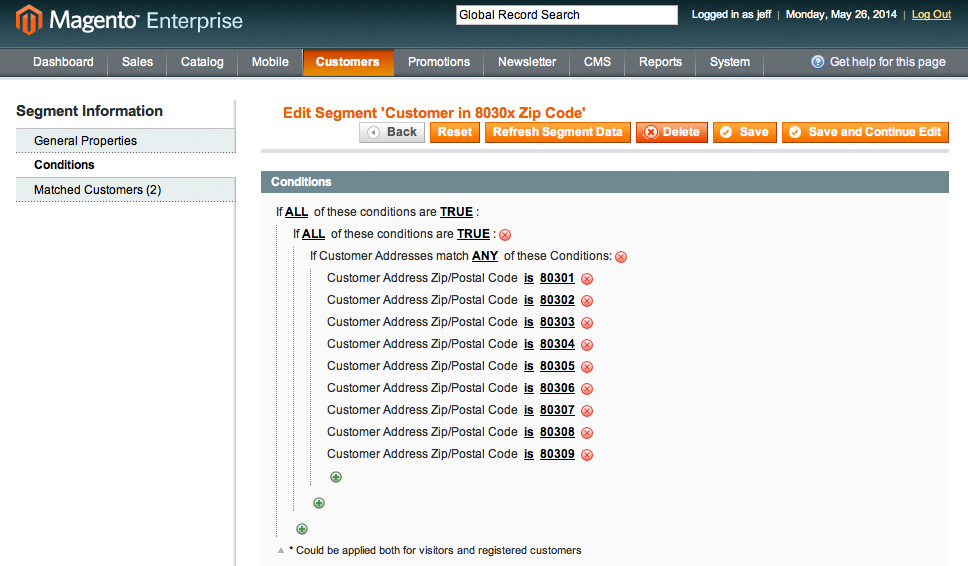This screenshot has height=566, width=968.
Task: Open the Sales menu
Action: (x=137, y=62)
